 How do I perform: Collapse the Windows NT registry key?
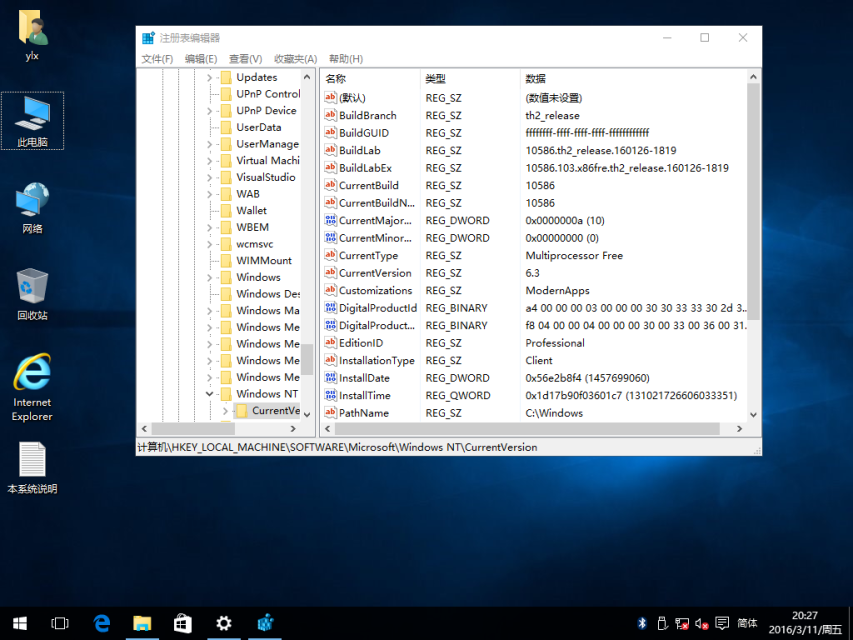(x=210, y=394)
